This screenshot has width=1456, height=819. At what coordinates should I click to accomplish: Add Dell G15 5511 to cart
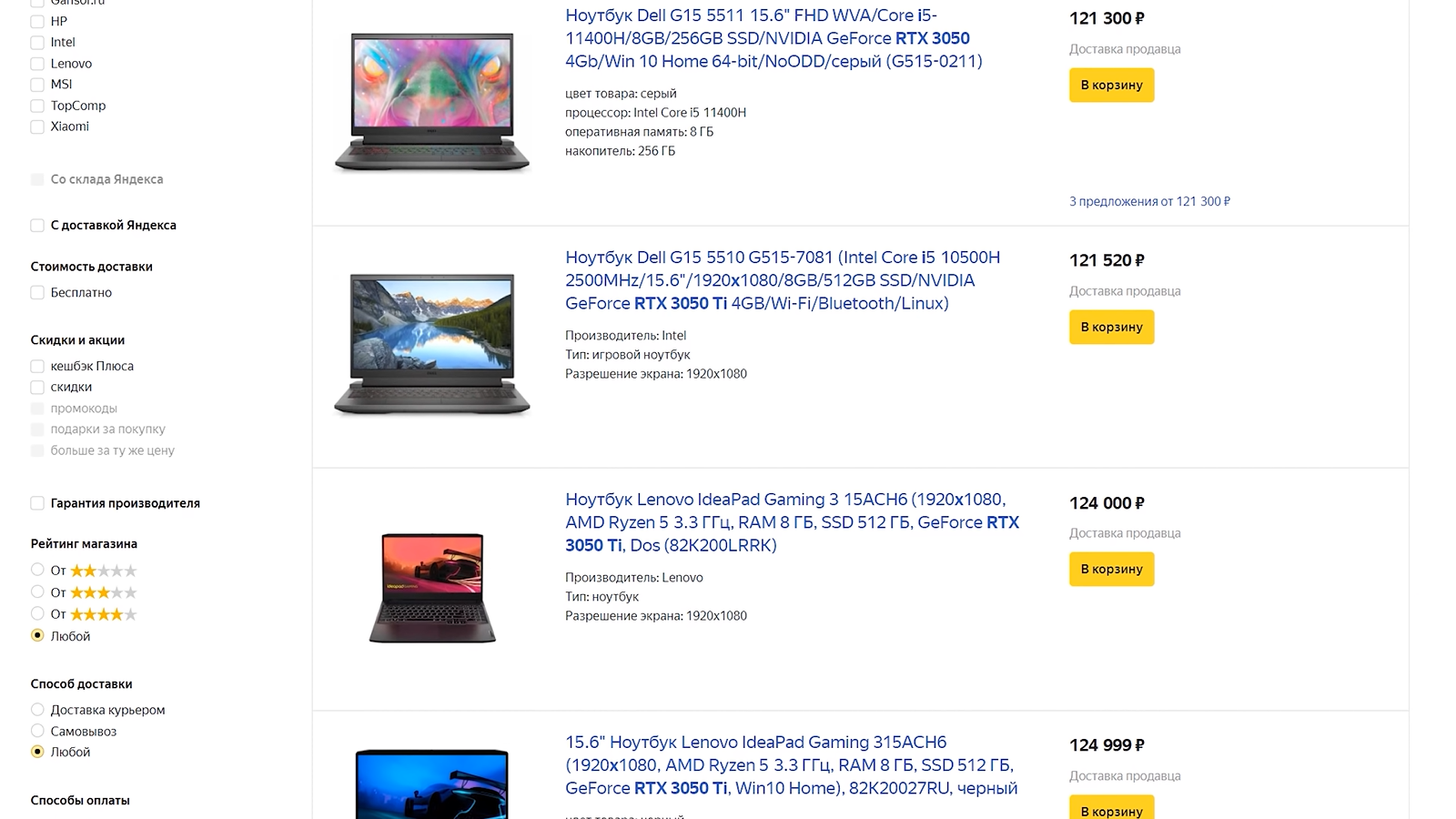coord(1111,85)
